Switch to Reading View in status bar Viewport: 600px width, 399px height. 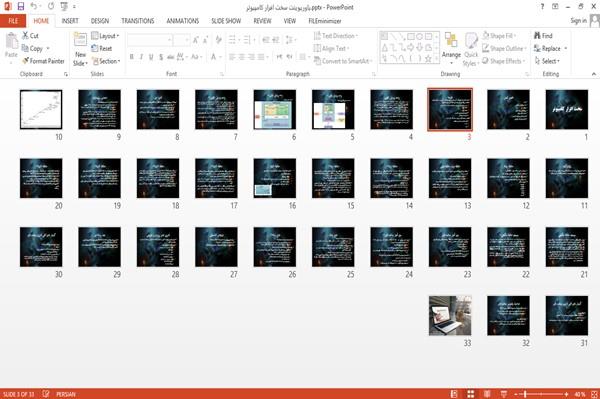487,394
